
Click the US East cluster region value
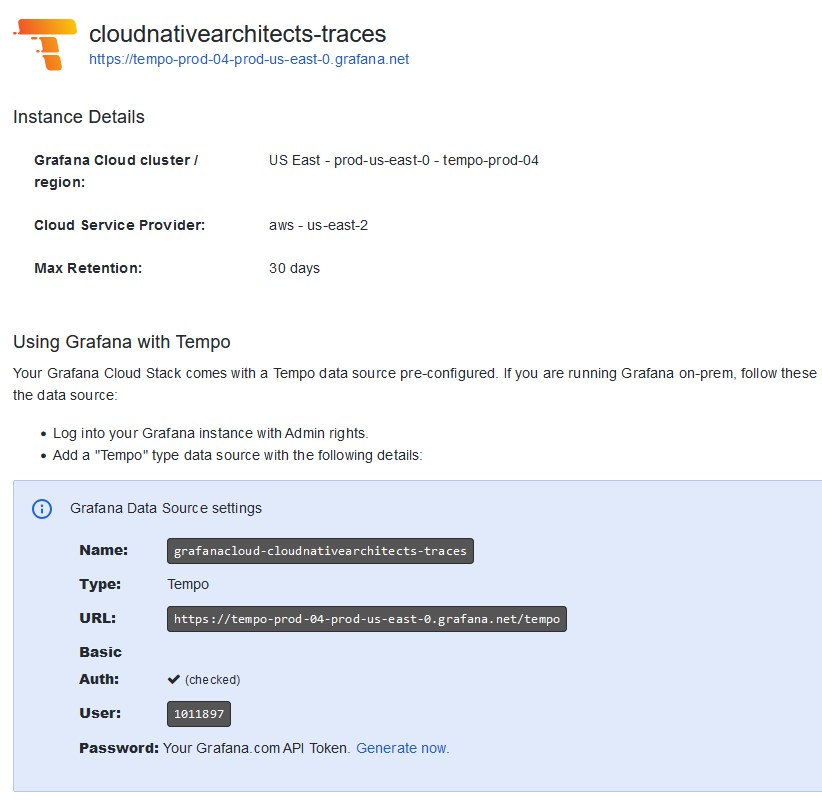[403, 160]
